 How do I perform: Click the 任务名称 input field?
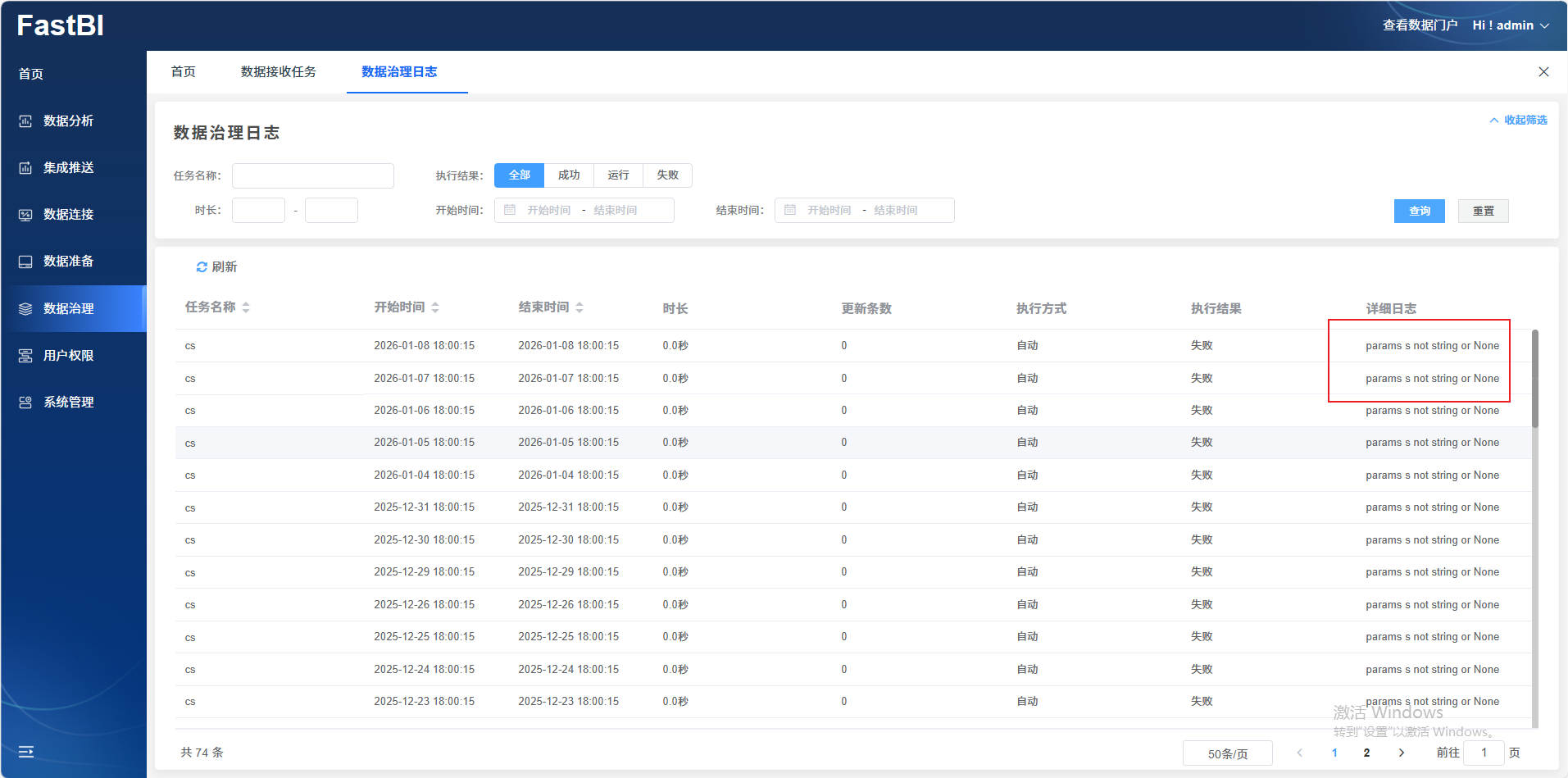click(312, 176)
